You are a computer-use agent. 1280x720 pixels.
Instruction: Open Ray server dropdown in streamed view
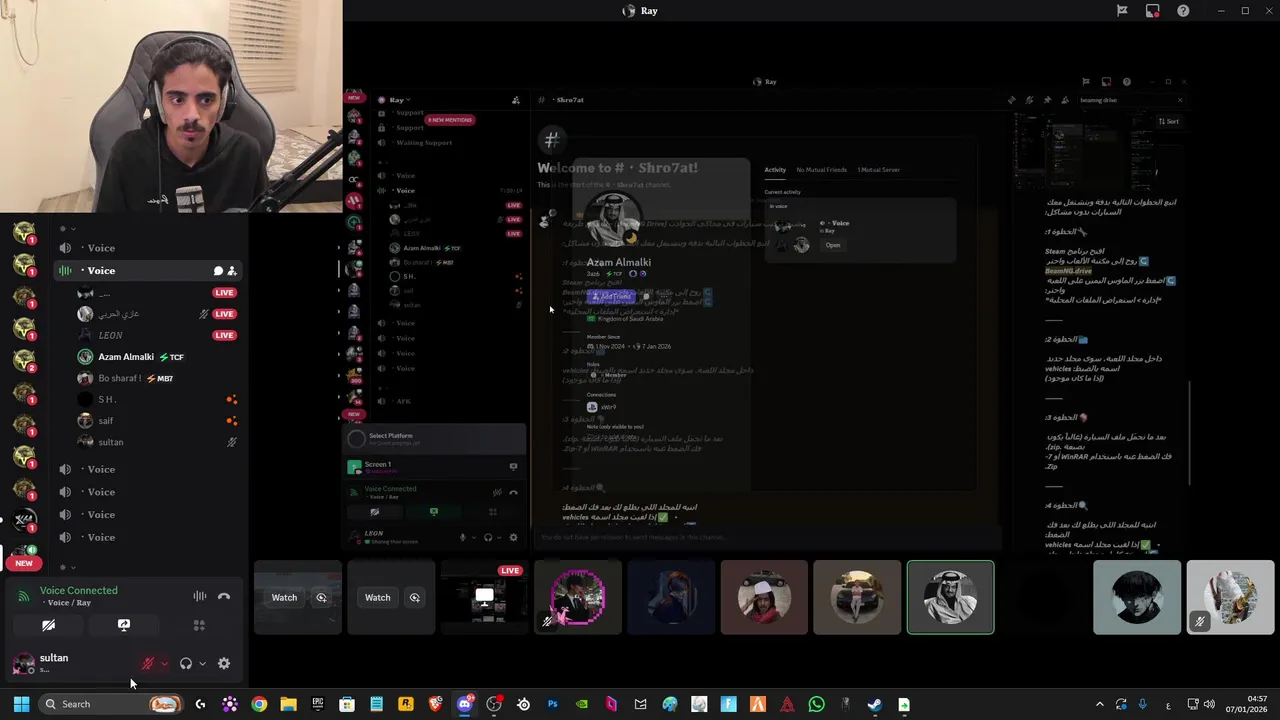(400, 100)
